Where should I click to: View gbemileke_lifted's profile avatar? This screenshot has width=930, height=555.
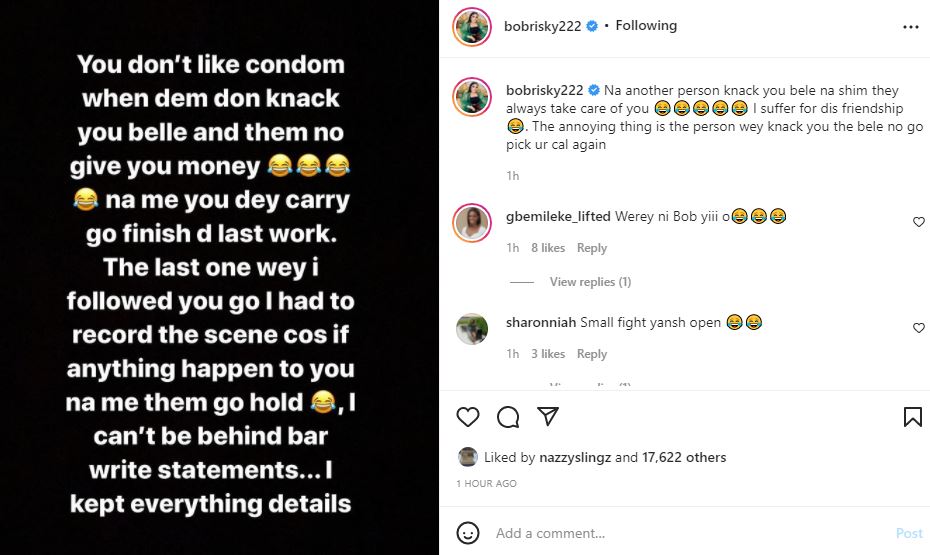pos(471,223)
